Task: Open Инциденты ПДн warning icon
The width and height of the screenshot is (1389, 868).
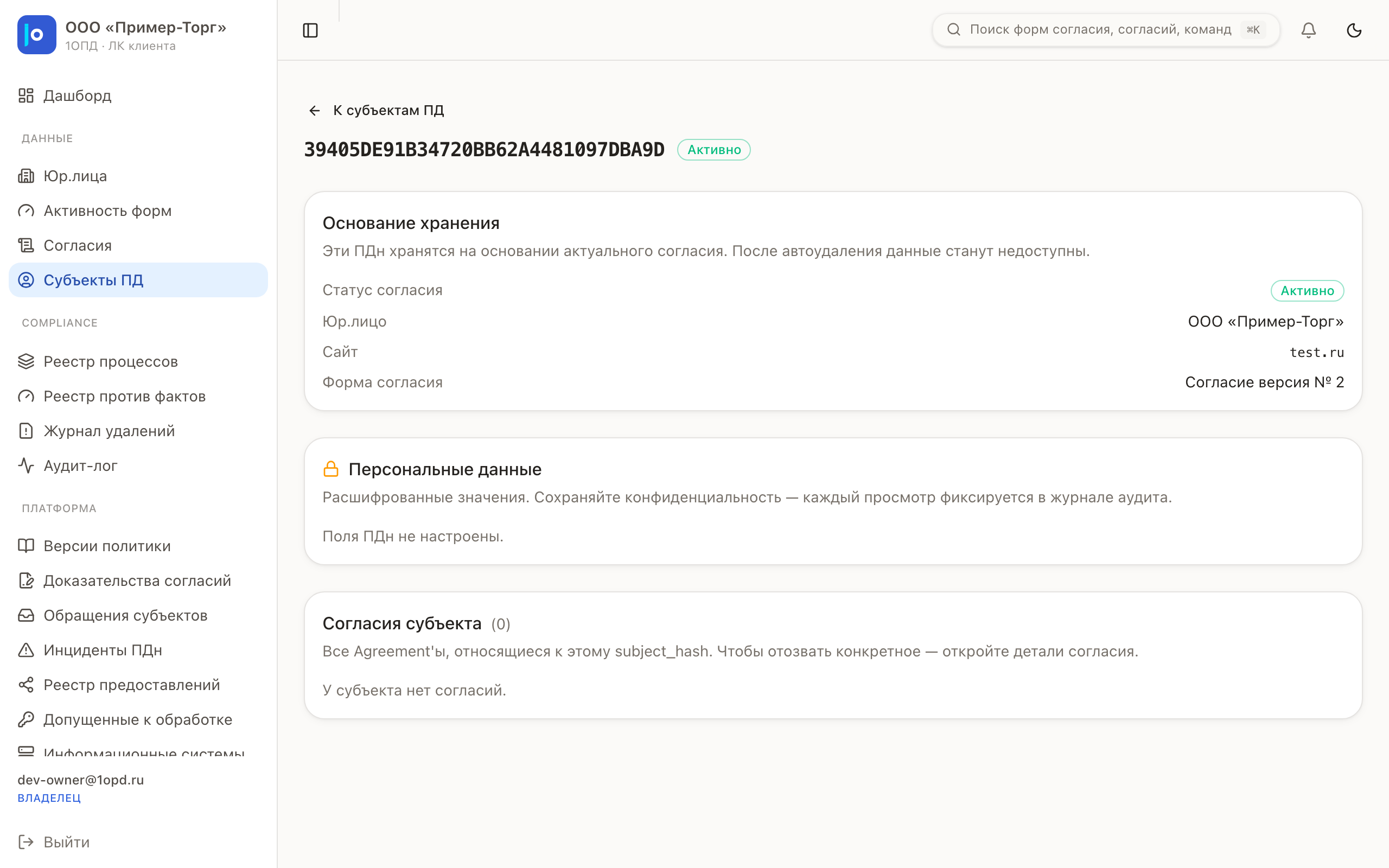Action: click(26, 650)
